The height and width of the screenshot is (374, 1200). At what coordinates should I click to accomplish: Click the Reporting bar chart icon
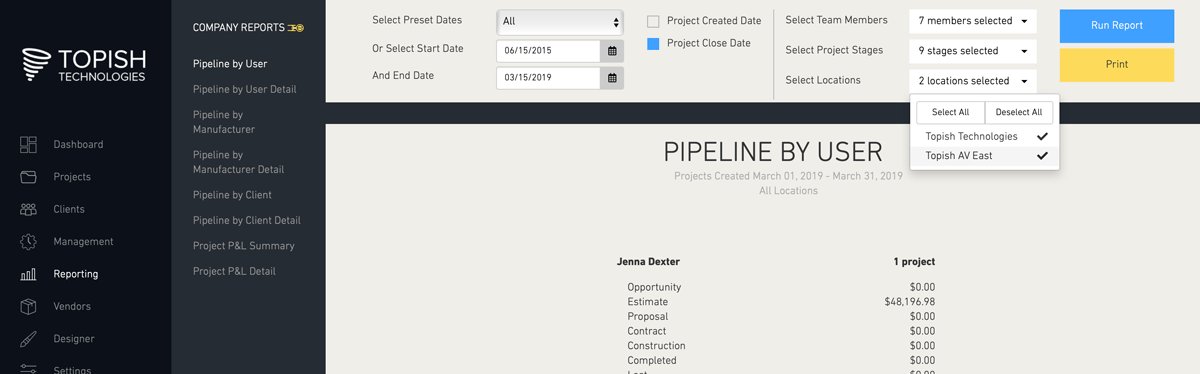click(x=28, y=274)
